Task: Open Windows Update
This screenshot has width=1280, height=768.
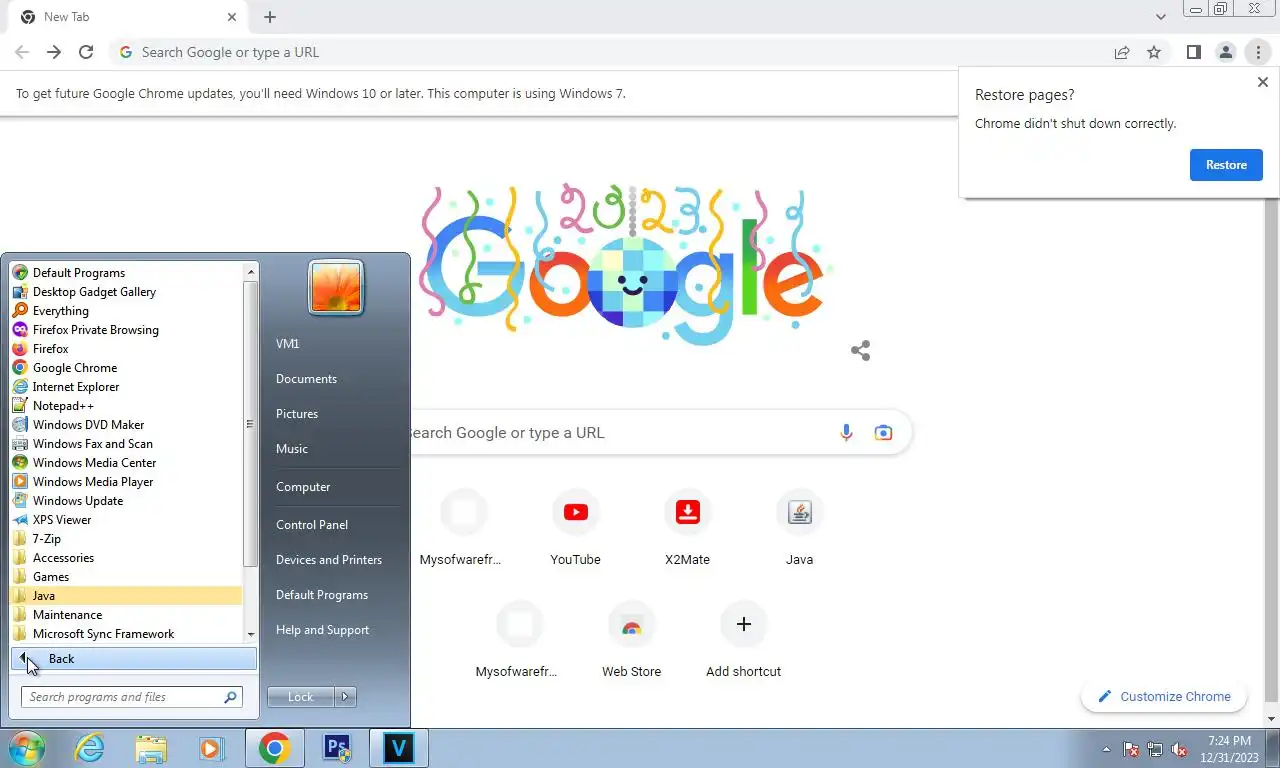Action: click(x=126, y=501)
